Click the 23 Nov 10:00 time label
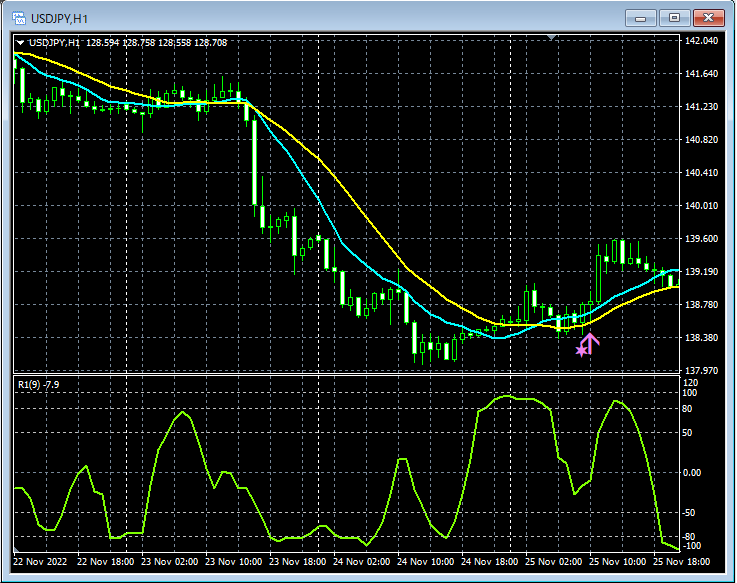Viewport: 737px width, 583px height. (234, 562)
